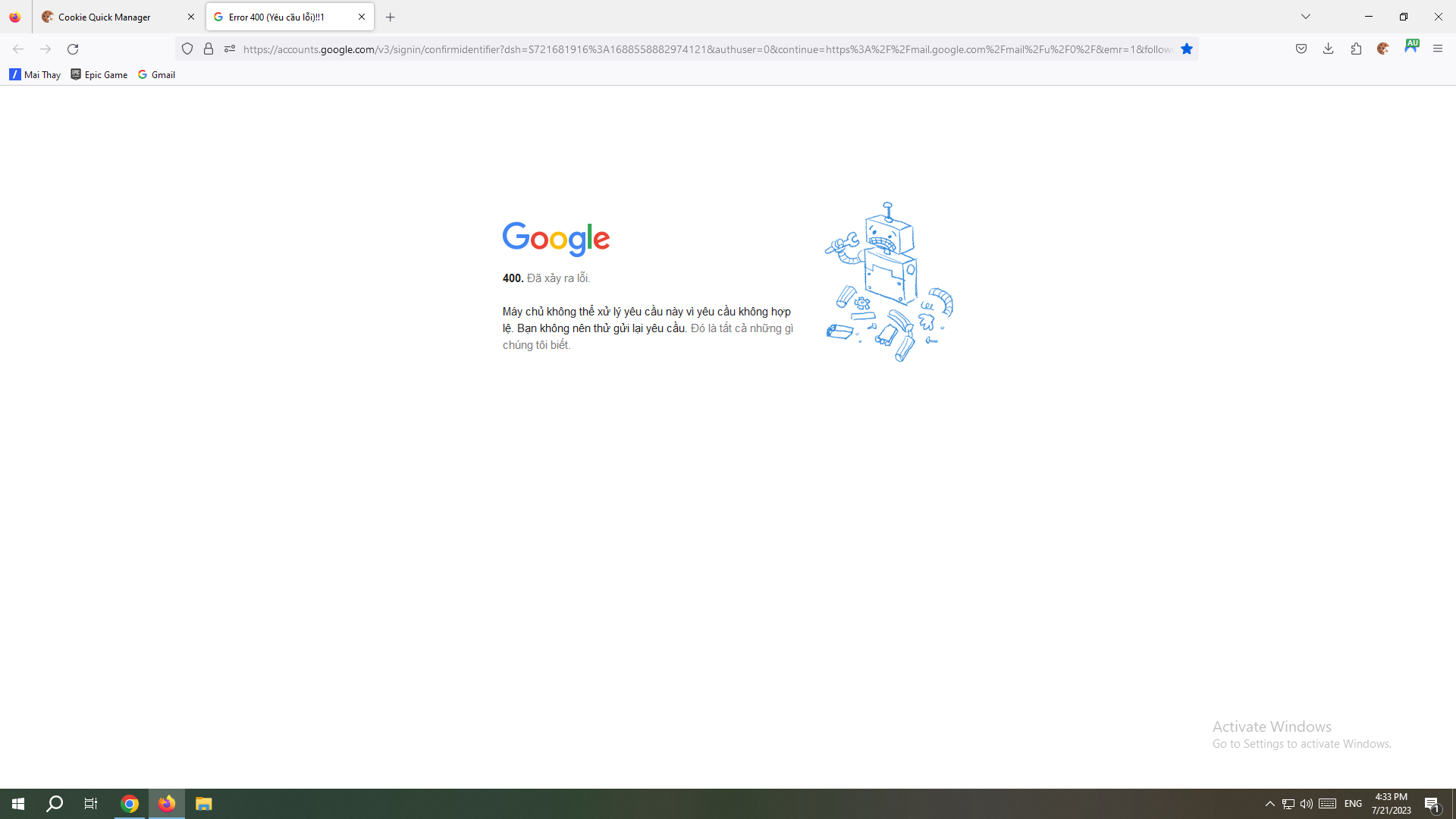Click the 'chúng tôi biết.' text
This screenshot has width=1456, height=819.
pos(536,345)
